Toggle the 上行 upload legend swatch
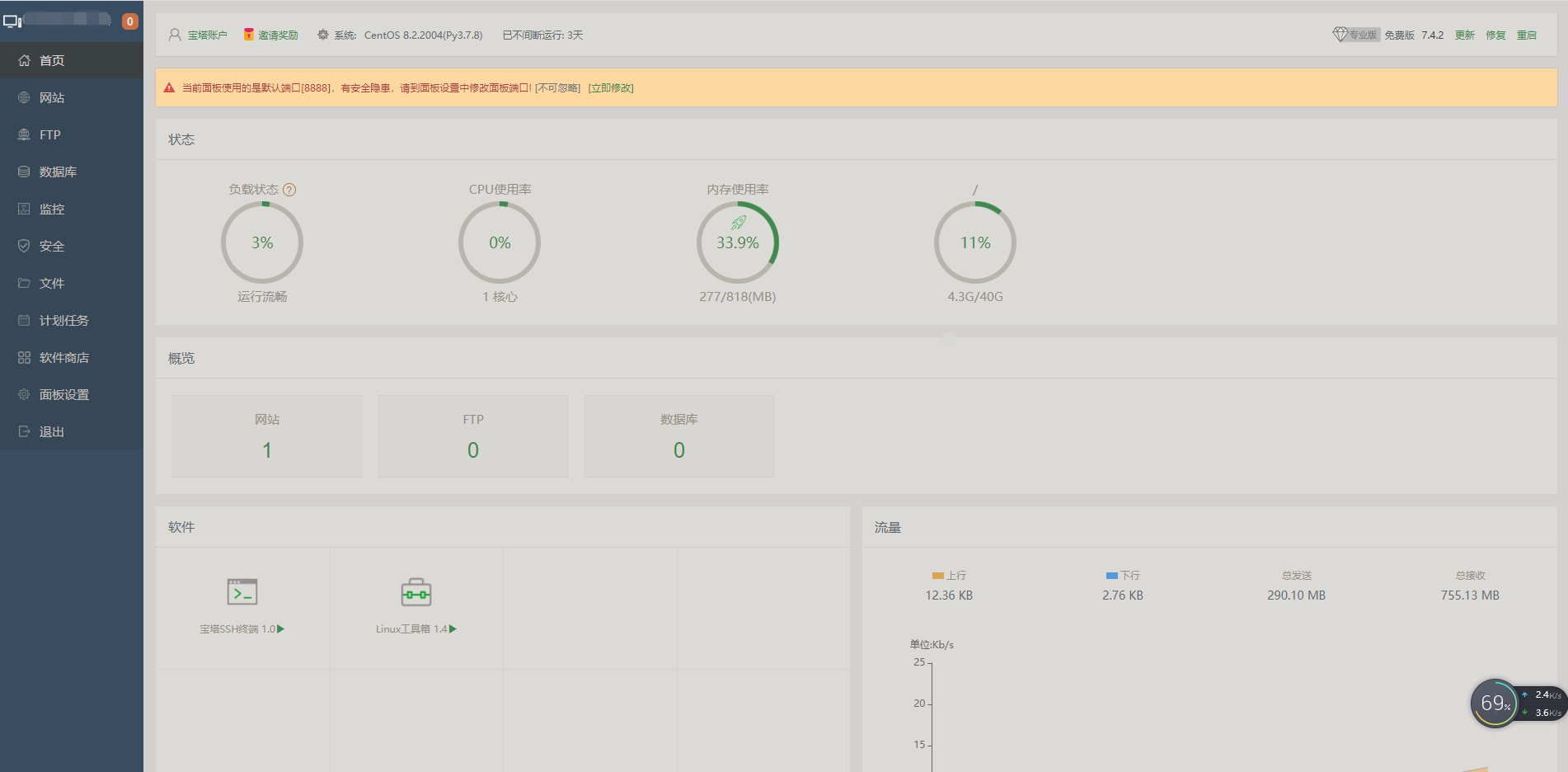This screenshot has height=772, width=1568. [938, 576]
